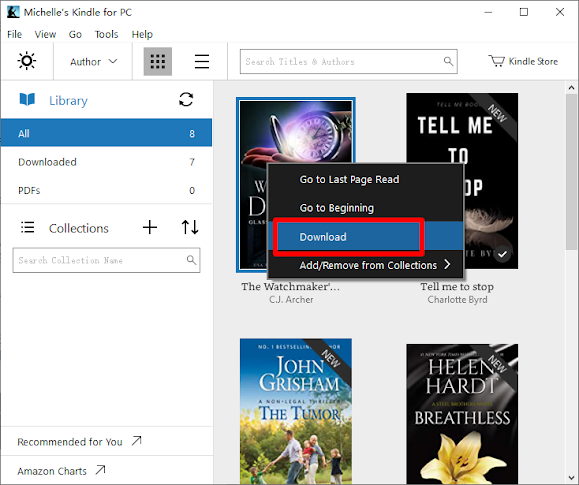
Task: Open Amazon Charts link
Action: pyautogui.click(x=61, y=471)
